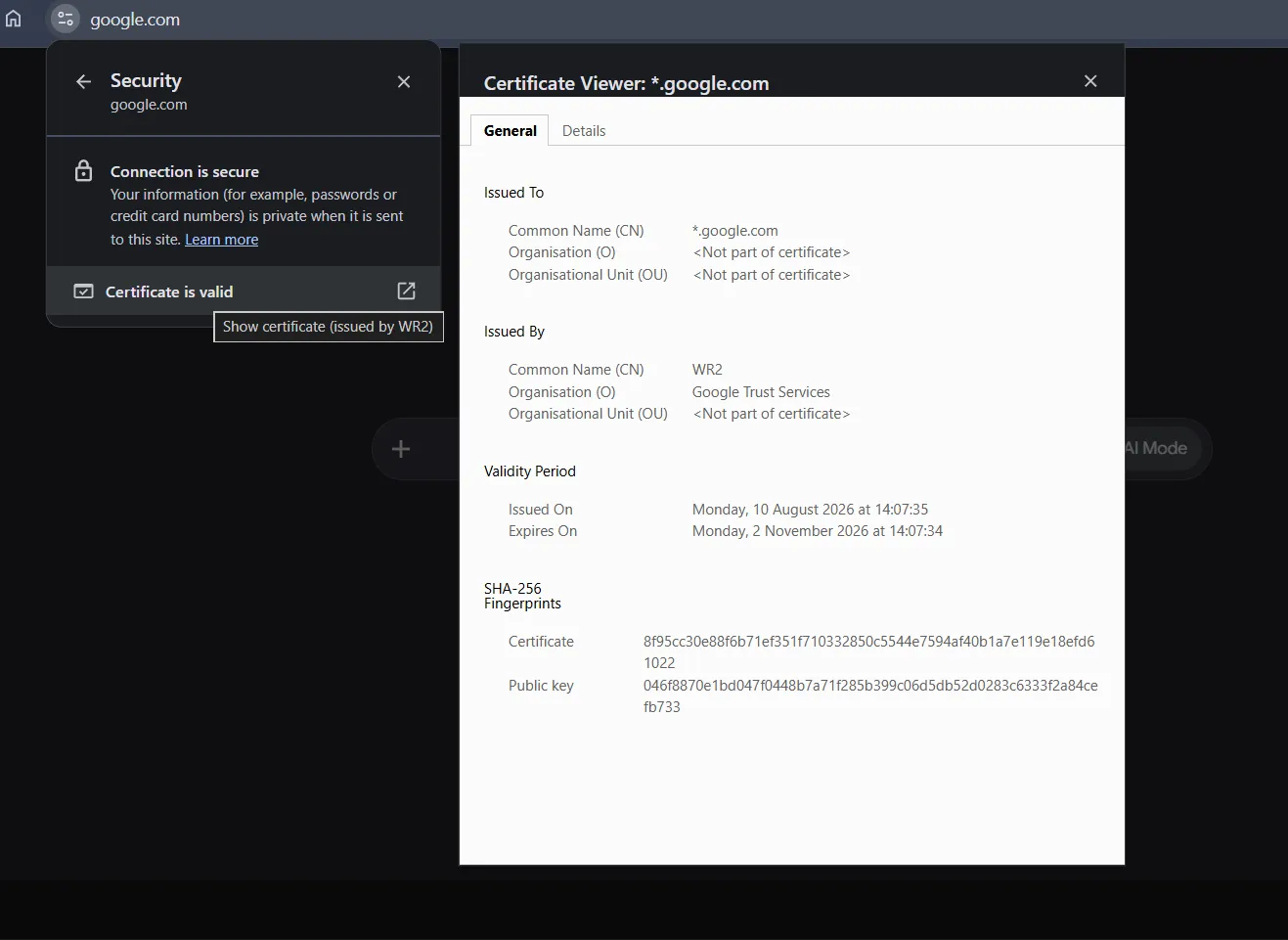
Task: Click the google.com address bar text
Action: coord(135,20)
